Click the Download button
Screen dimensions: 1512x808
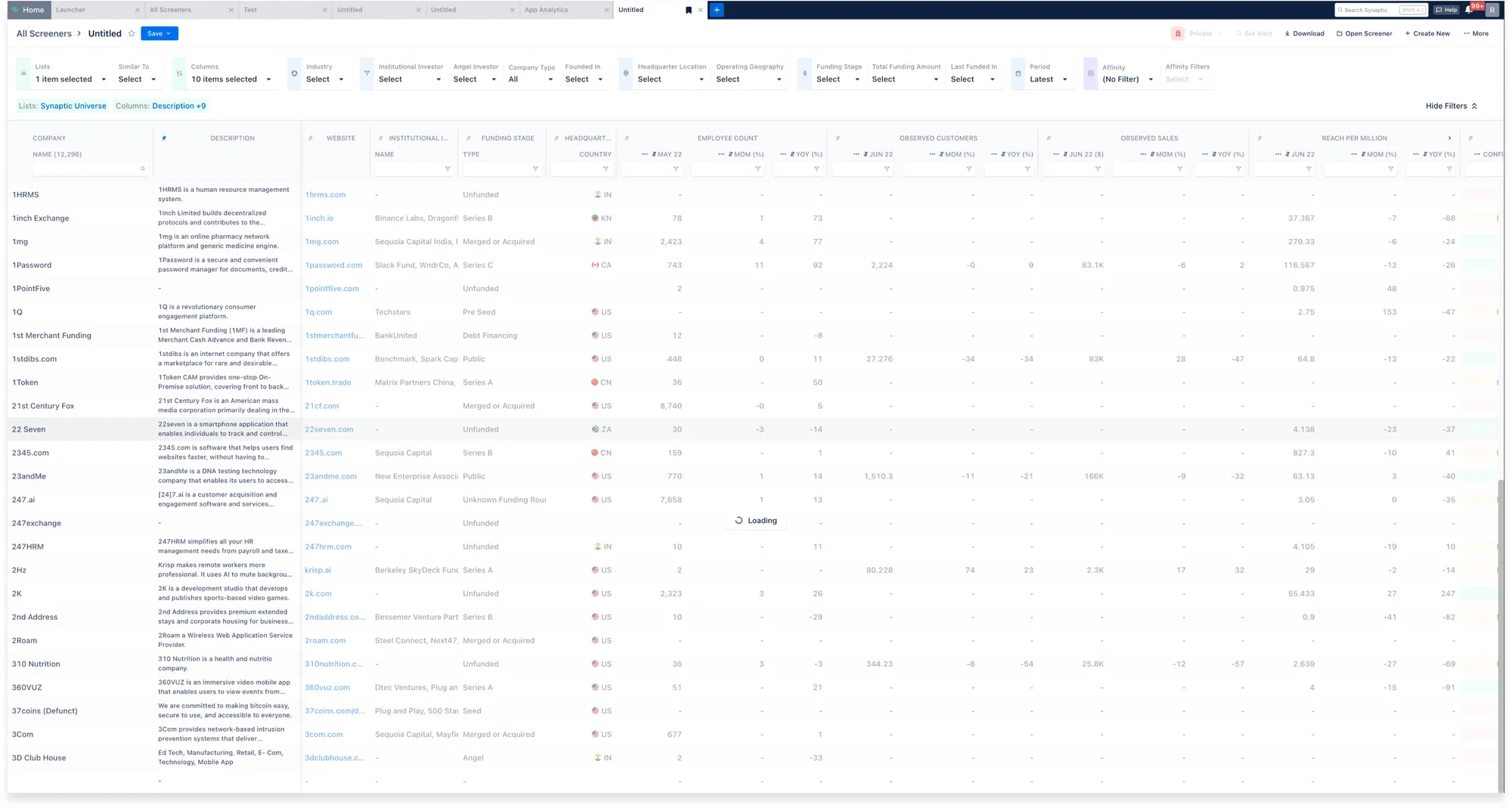coord(1304,33)
